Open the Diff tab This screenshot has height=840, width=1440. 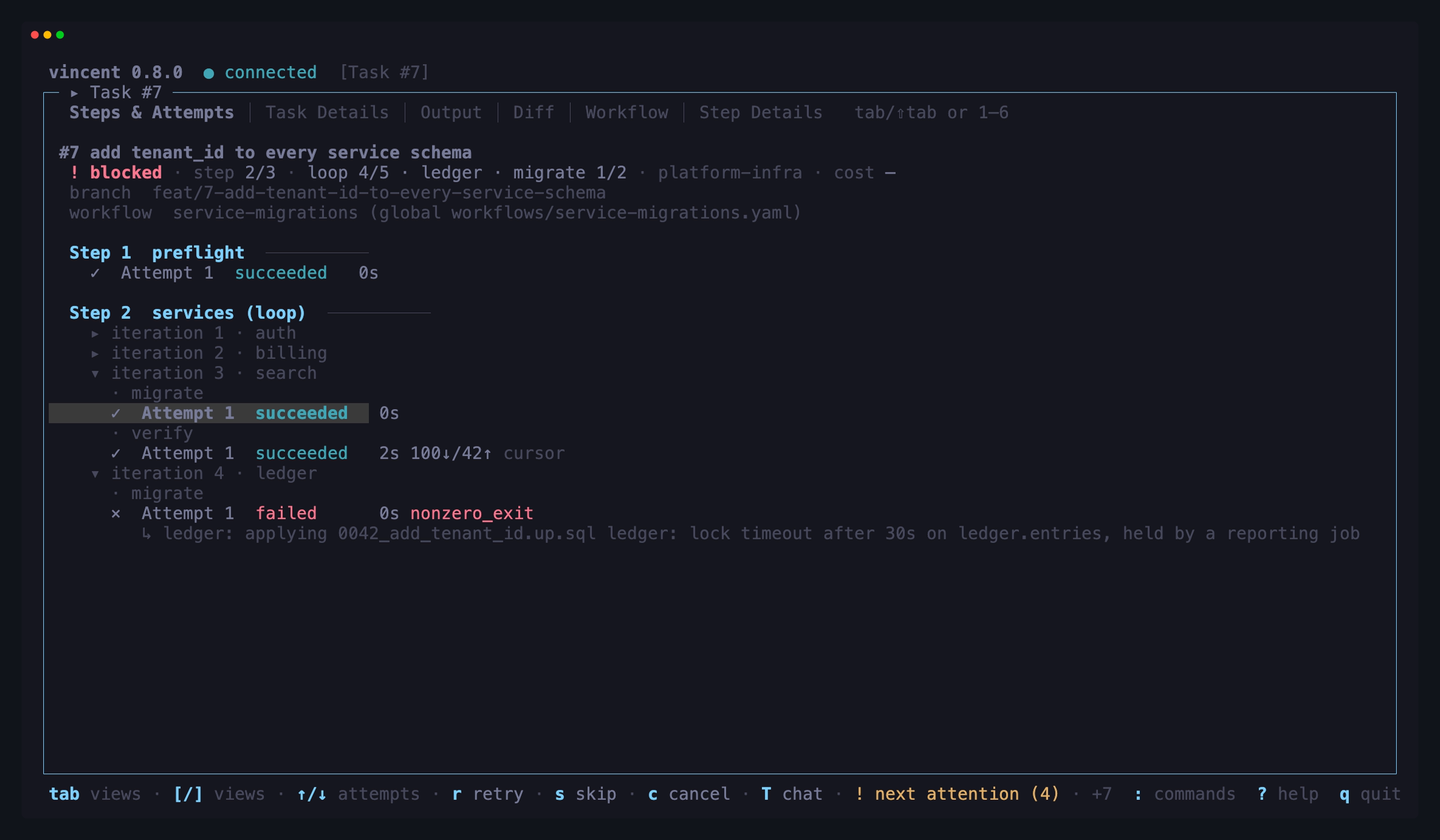533,113
